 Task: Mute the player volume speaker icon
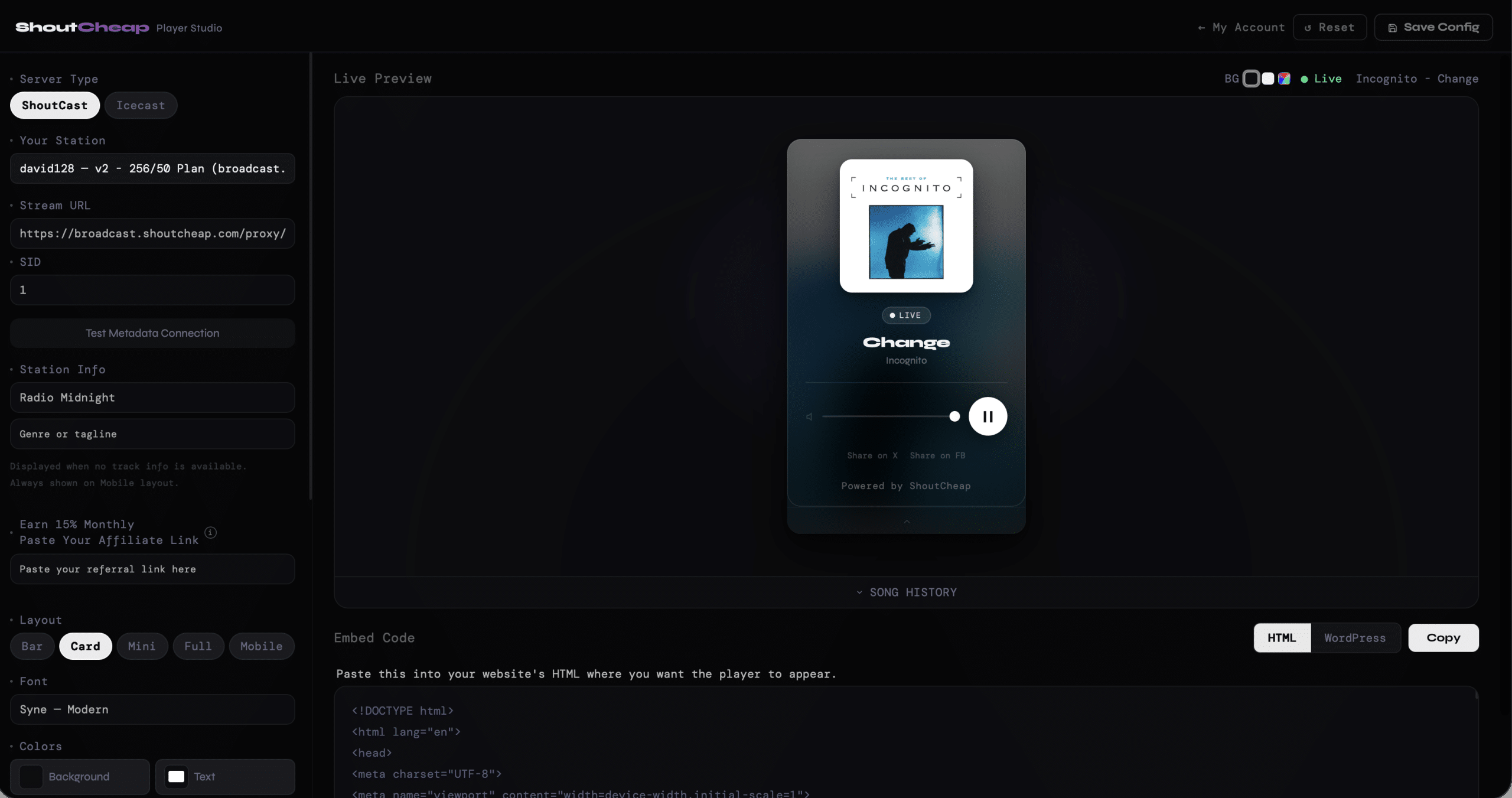810,416
